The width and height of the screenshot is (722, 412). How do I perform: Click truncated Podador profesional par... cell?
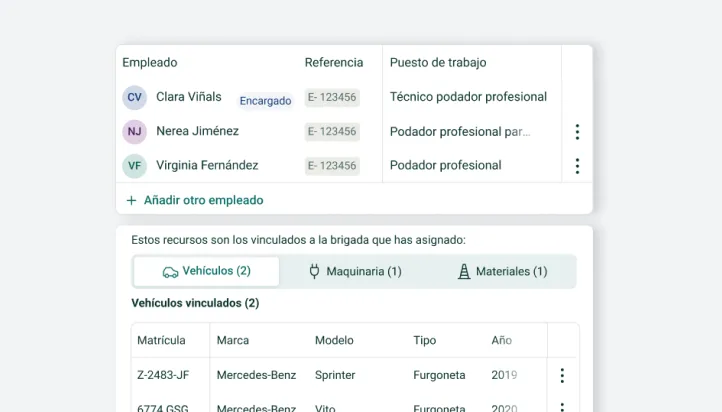(460, 132)
